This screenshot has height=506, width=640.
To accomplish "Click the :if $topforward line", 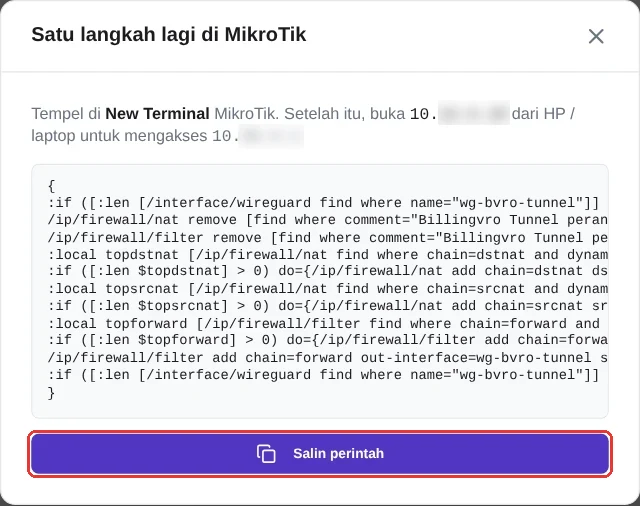I will coord(327,340).
